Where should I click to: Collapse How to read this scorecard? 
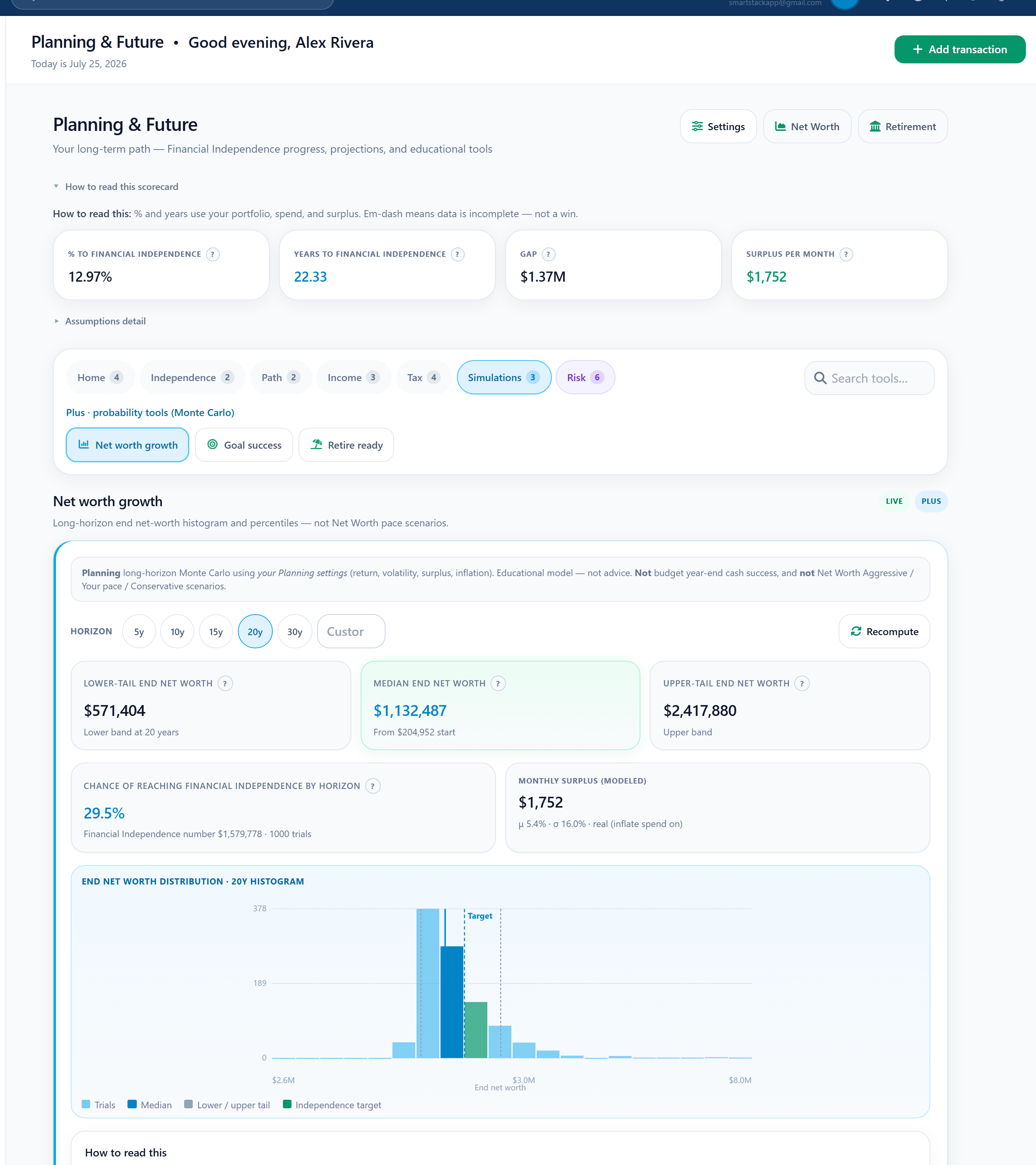coord(116,187)
